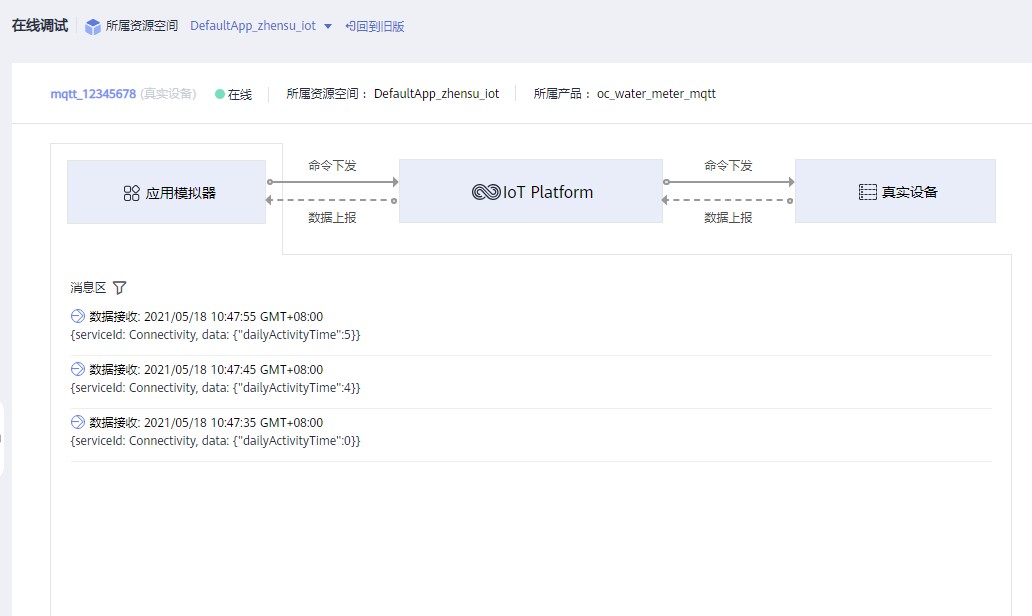Click the 消息区 label
This screenshot has width=1032, height=616.
point(88,288)
